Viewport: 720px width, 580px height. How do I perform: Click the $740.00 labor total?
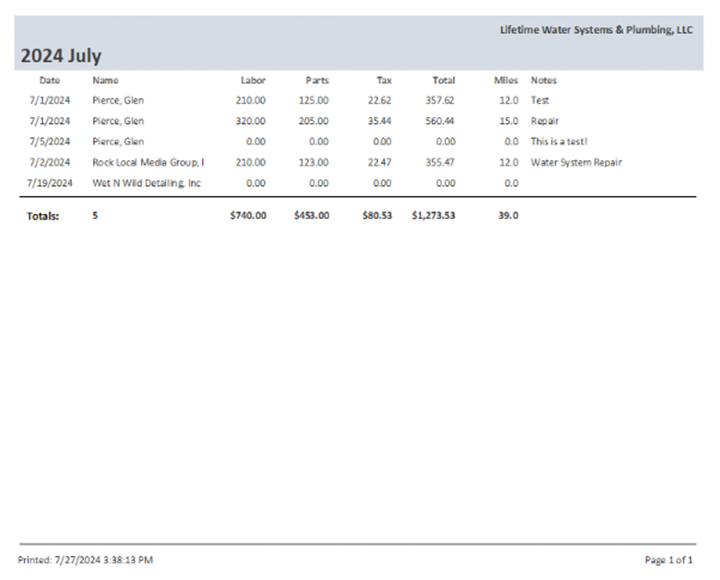pyautogui.click(x=248, y=214)
